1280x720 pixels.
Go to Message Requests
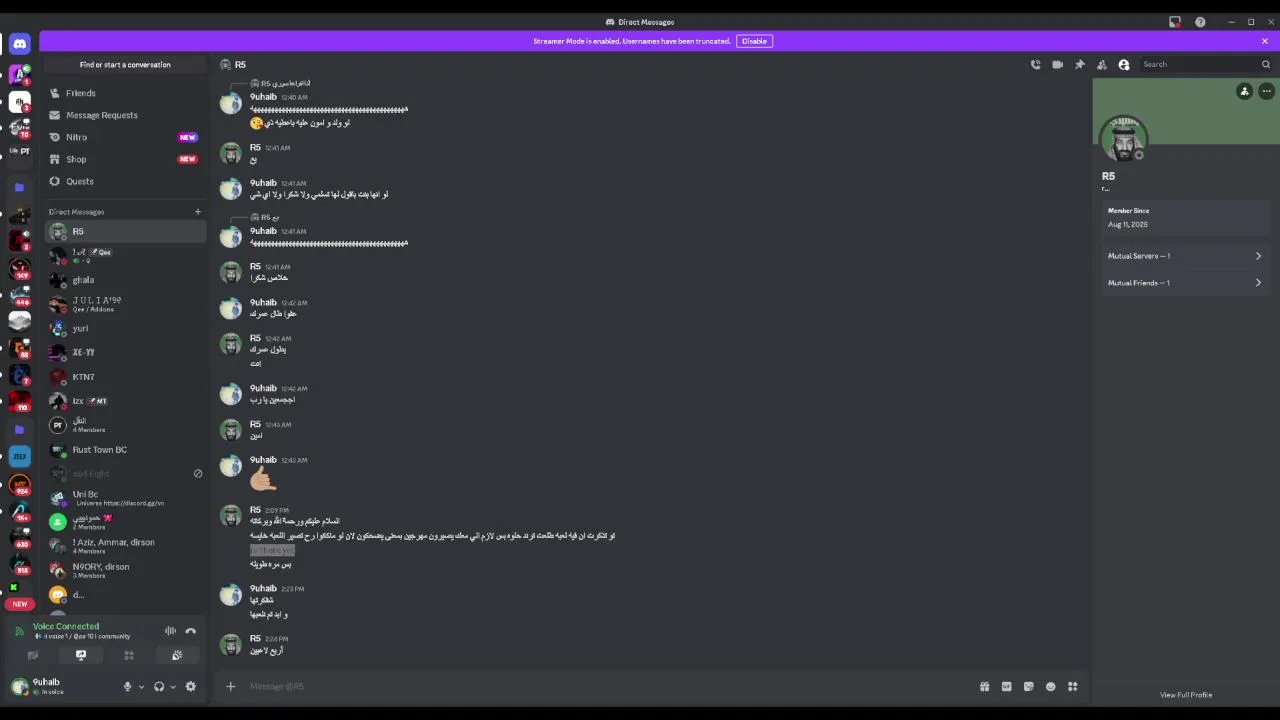tap(101, 115)
